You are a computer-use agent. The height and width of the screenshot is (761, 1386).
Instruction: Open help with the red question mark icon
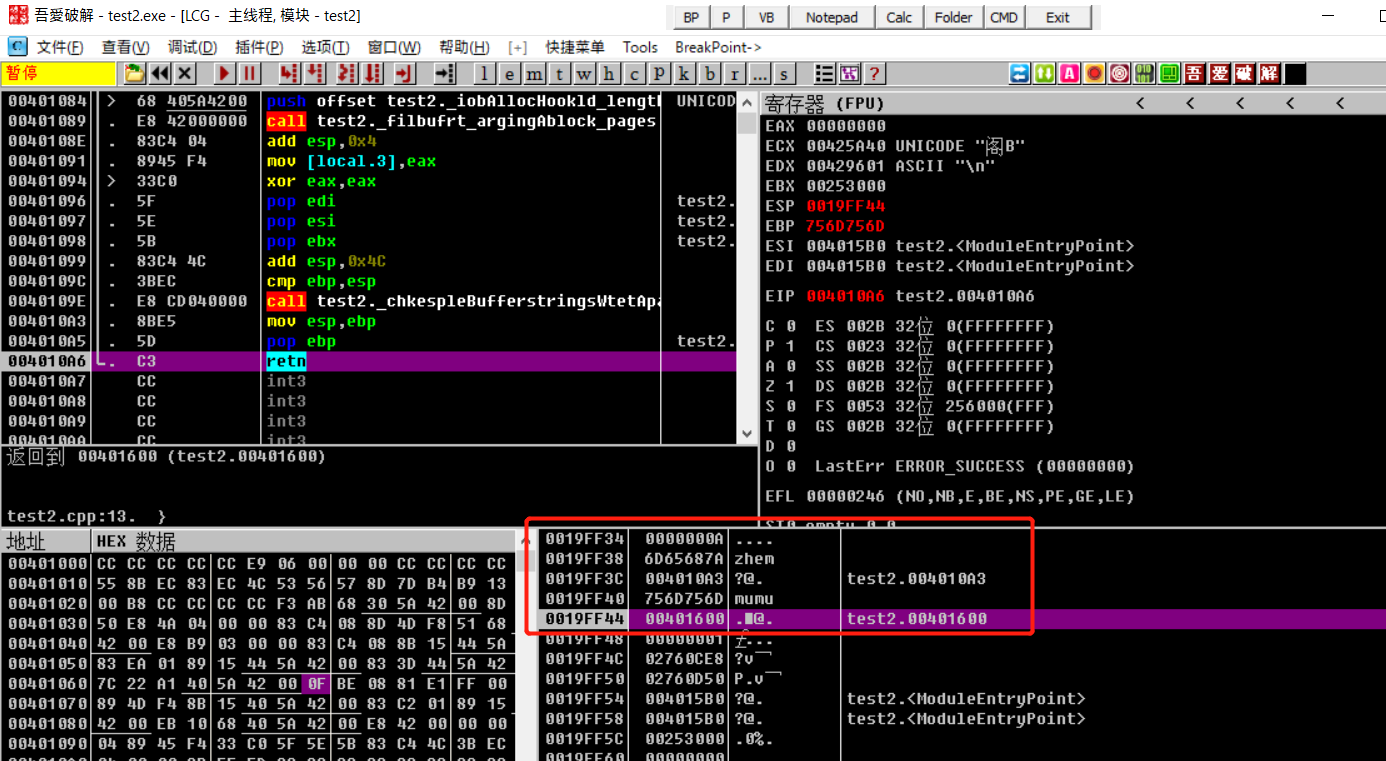(x=874, y=74)
